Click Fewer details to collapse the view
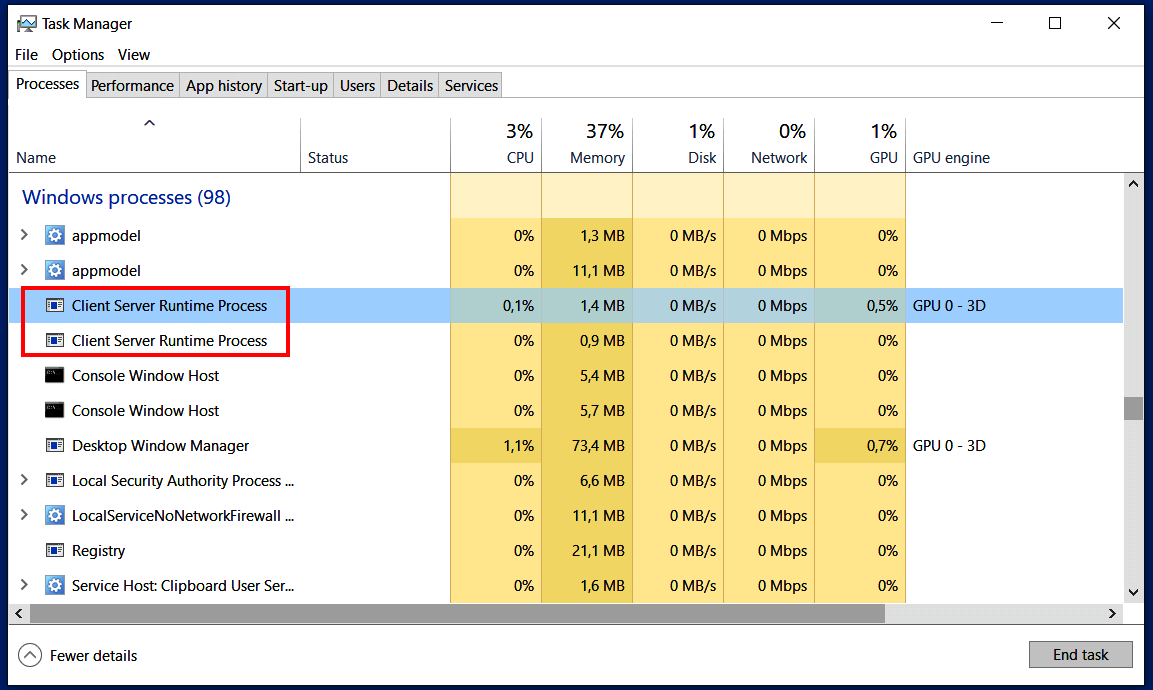The image size is (1153, 690). click(77, 655)
